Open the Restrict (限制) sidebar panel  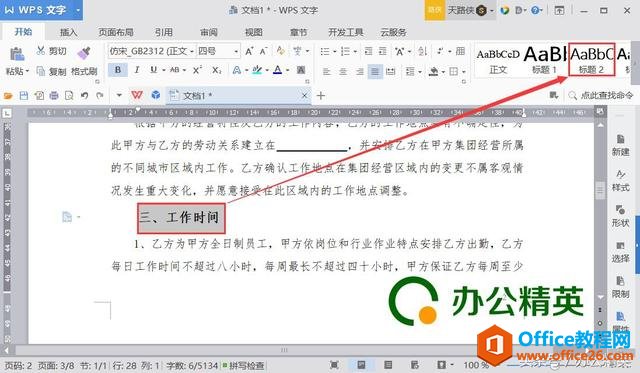click(x=620, y=287)
